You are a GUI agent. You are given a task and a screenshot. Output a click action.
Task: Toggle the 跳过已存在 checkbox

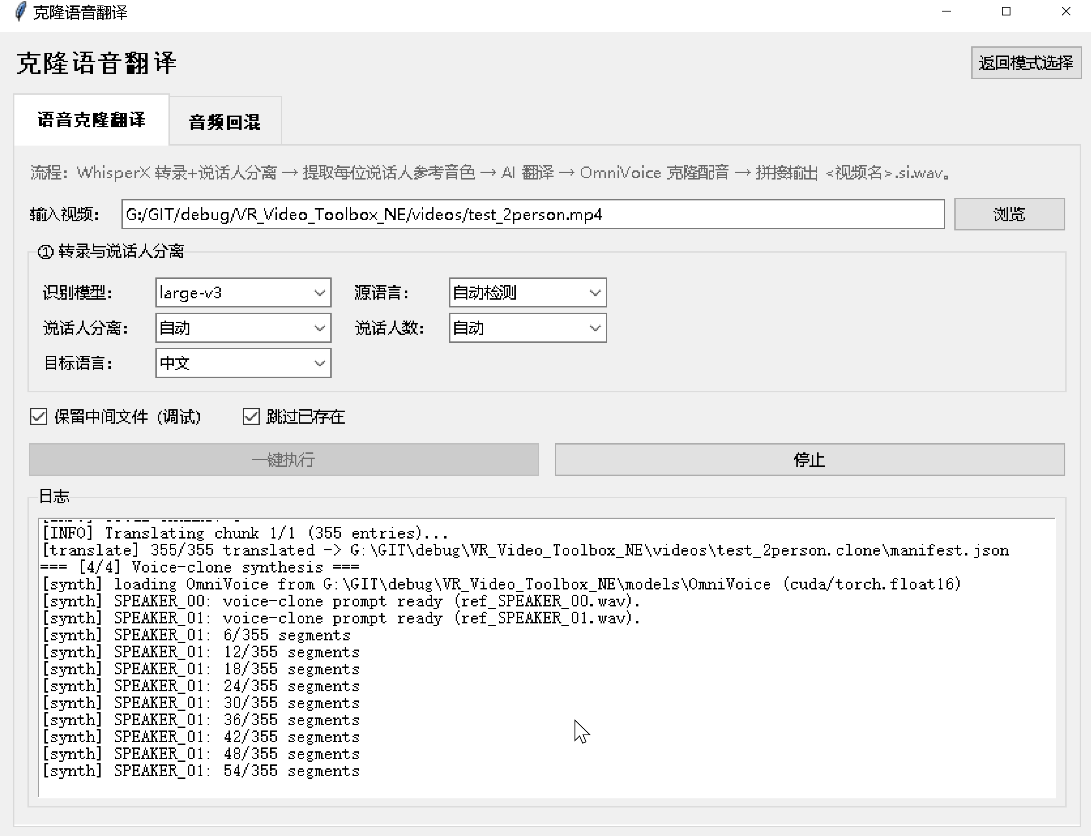point(251,417)
